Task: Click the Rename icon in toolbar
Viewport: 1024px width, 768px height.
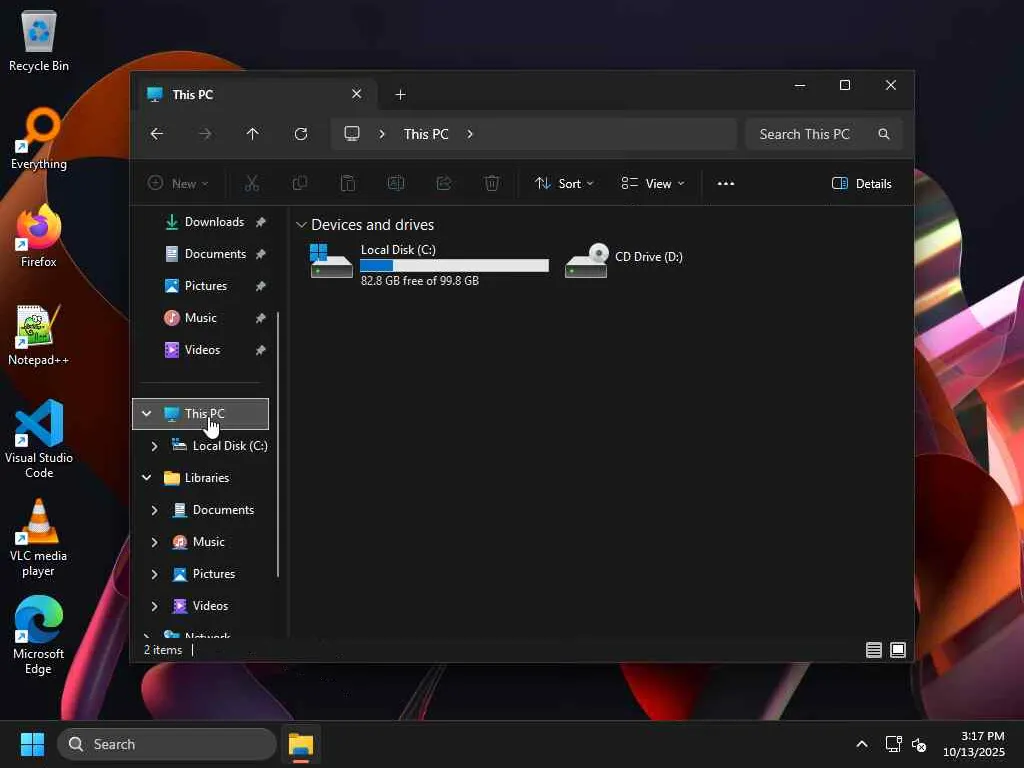Action: pos(396,184)
